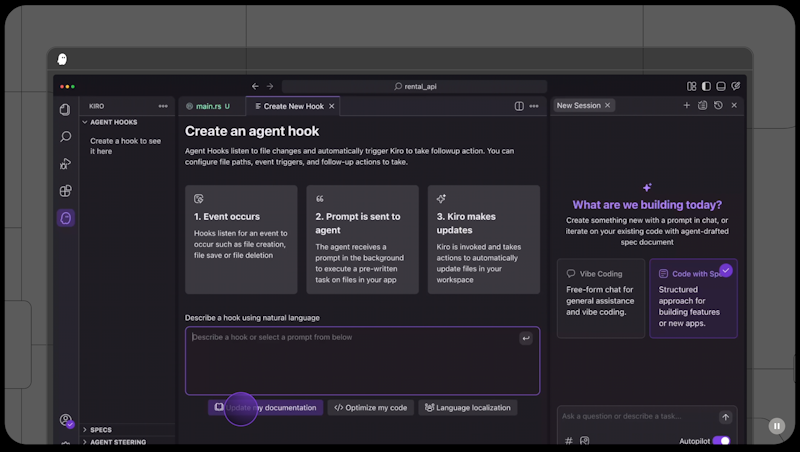Screen dimensions: 800x452
Task: Select the Kiro ghost icon in activity bar
Action: click(65, 218)
